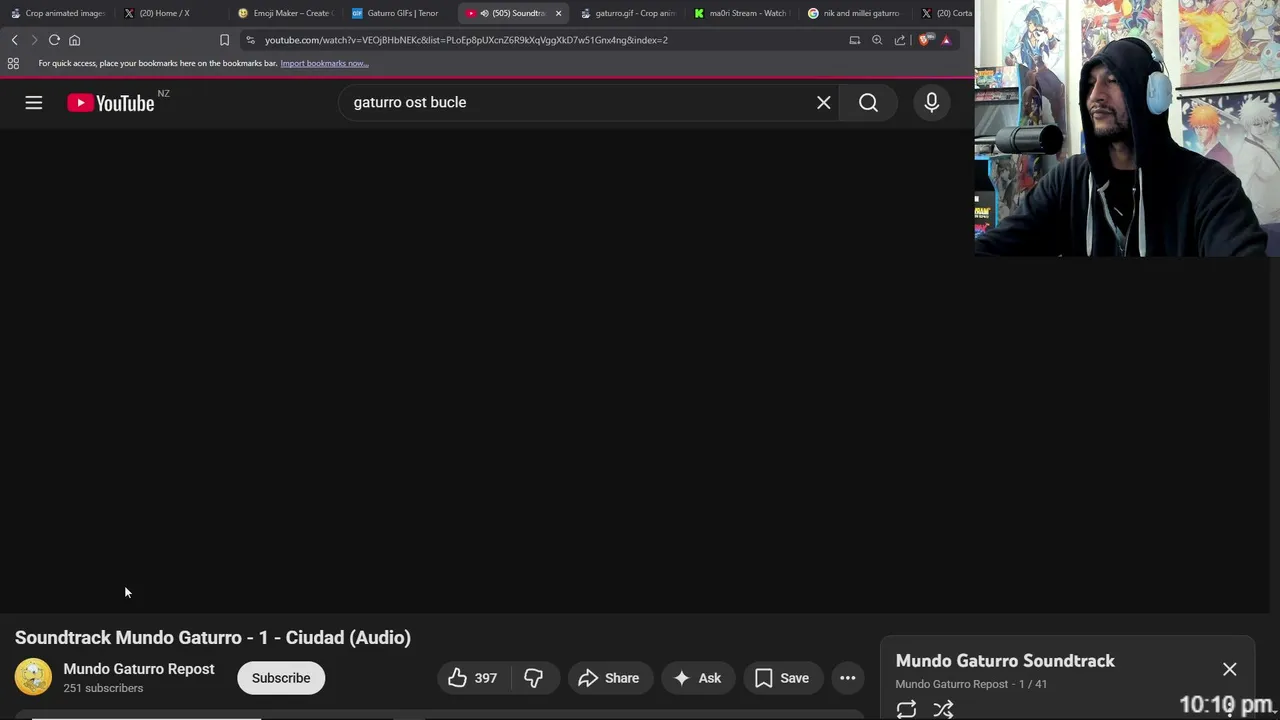Toggle shuffle playlist

(x=943, y=709)
